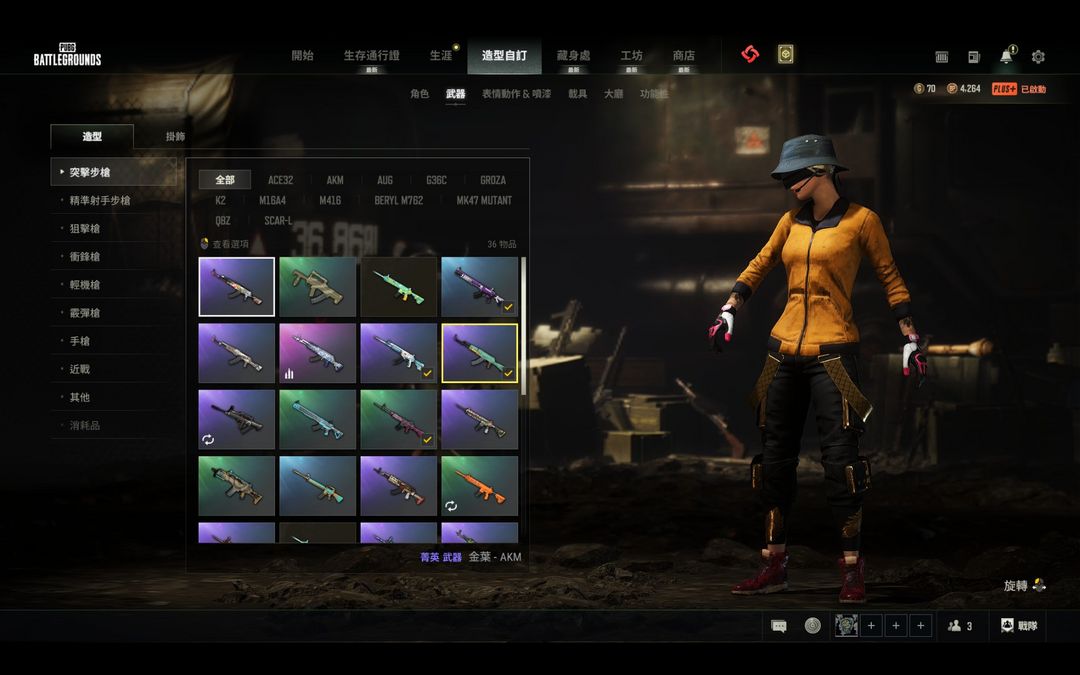This screenshot has width=1080, height=675.
Task: Click the plus slot right beside the avatar
Action: pyautogui.click(x=871, y=625)
